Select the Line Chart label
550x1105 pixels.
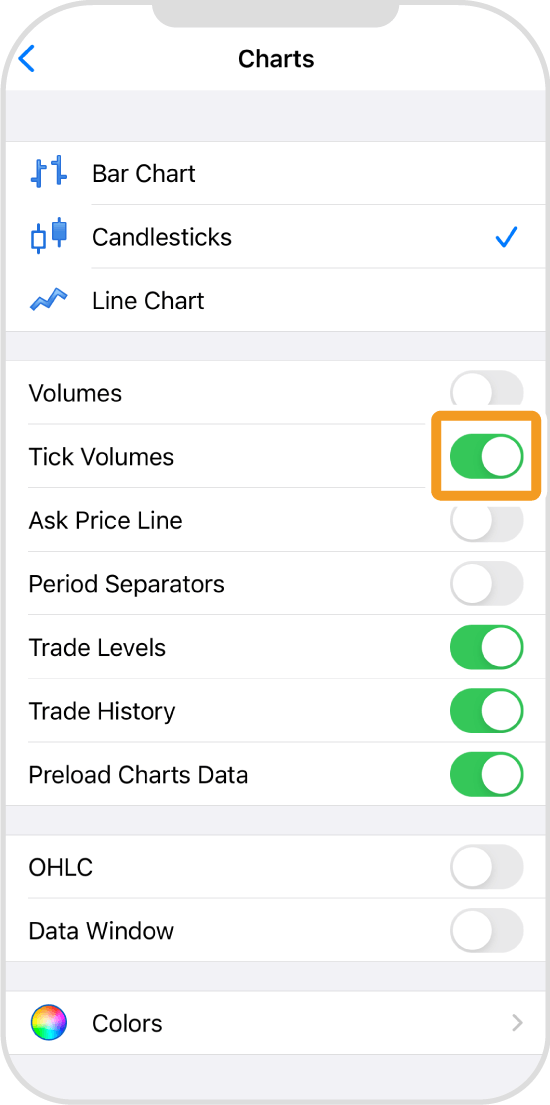(x=148, y=301)
